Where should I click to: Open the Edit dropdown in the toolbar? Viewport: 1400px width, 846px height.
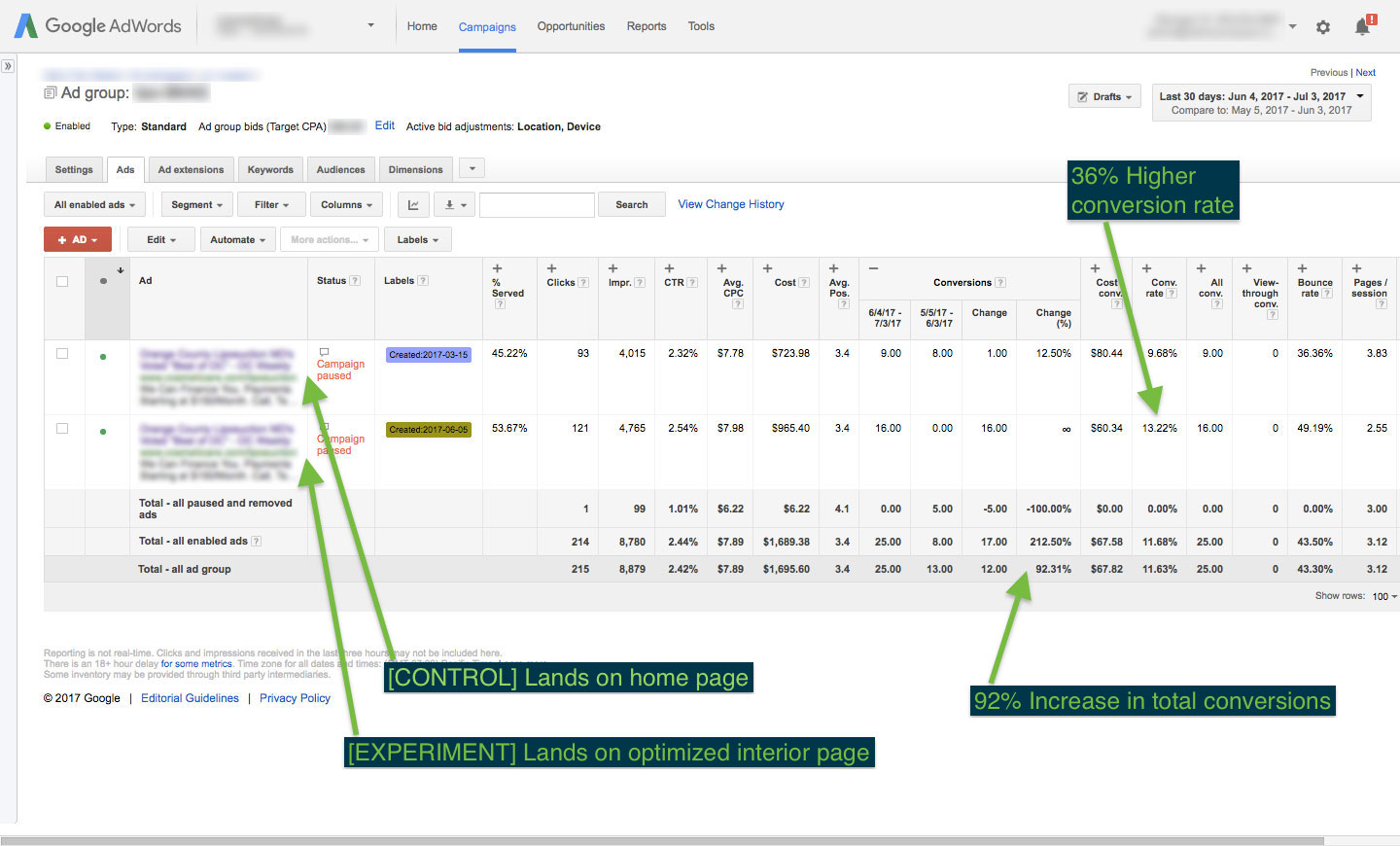[161, 240]
